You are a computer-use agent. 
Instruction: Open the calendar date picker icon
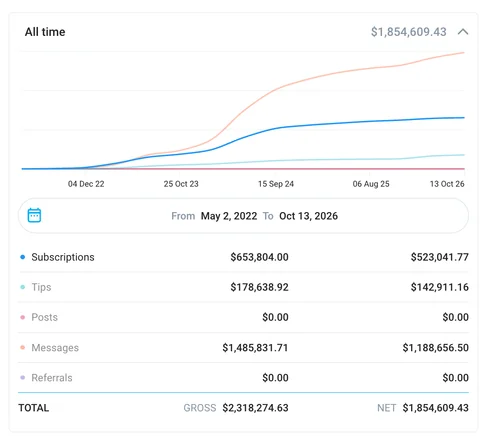34,215
